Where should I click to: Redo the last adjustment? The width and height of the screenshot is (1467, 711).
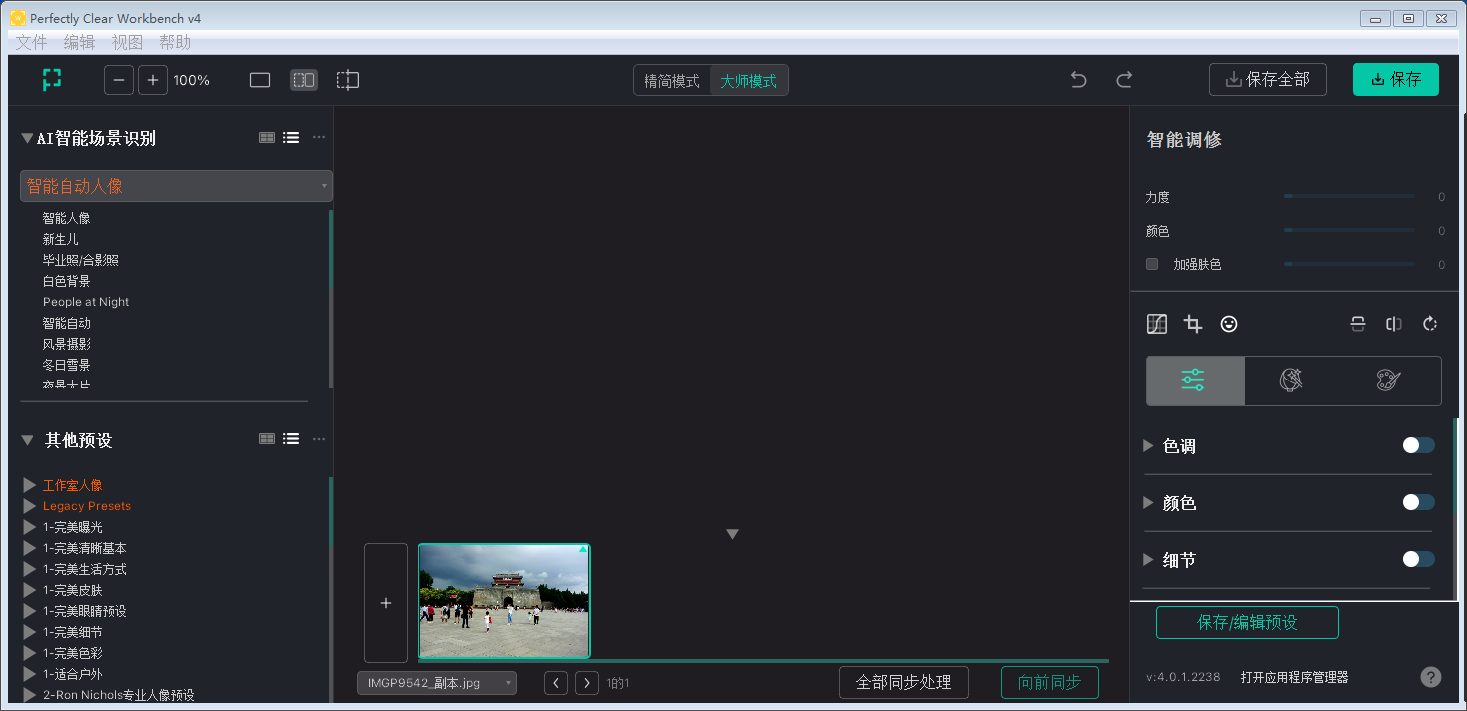tap(1124, 80)
